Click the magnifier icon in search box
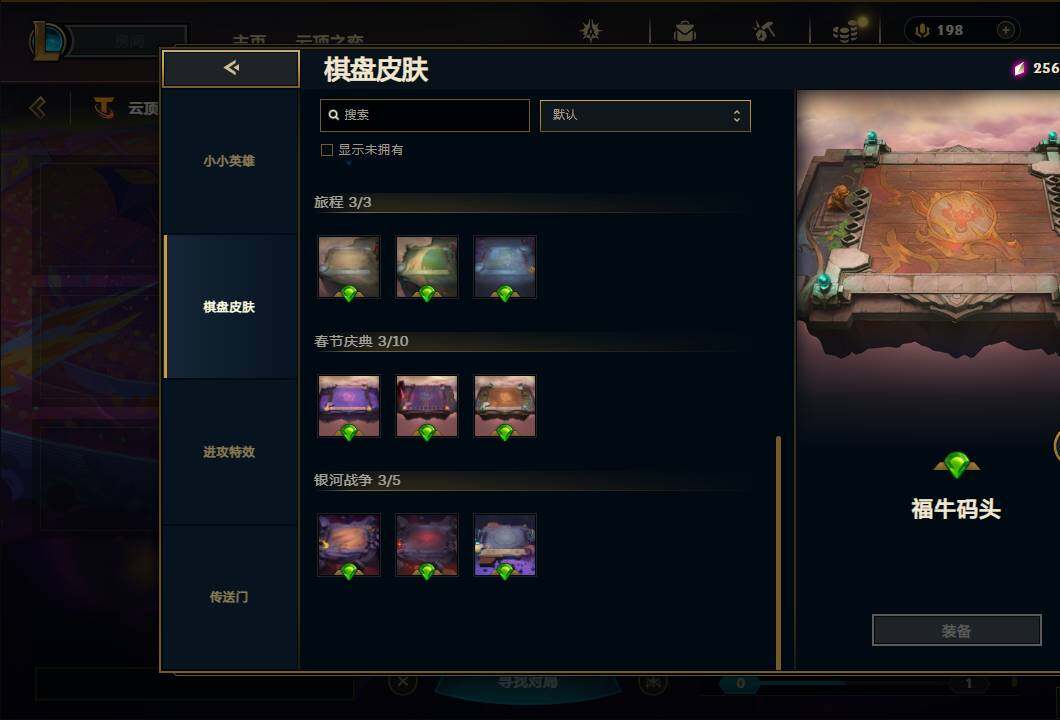 click(x=333, y=115)
